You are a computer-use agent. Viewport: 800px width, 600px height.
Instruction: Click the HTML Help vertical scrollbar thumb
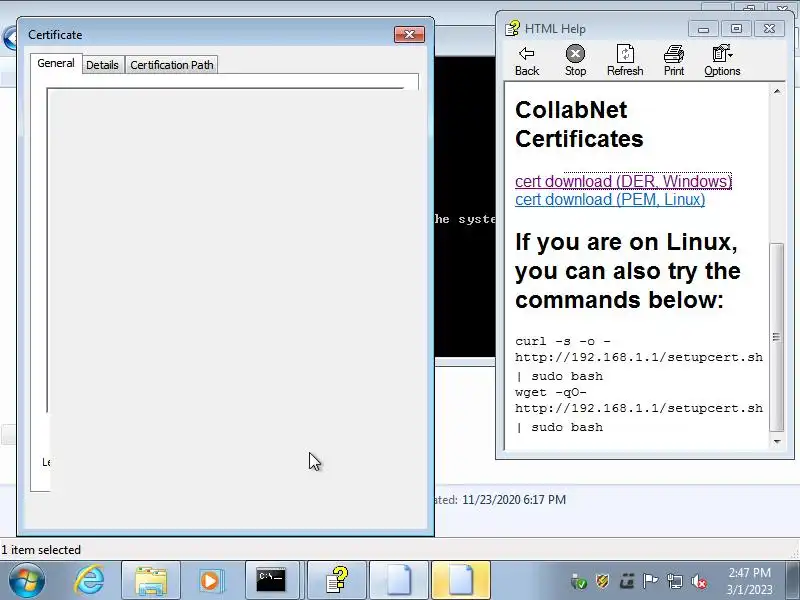(x=777, y=337)
